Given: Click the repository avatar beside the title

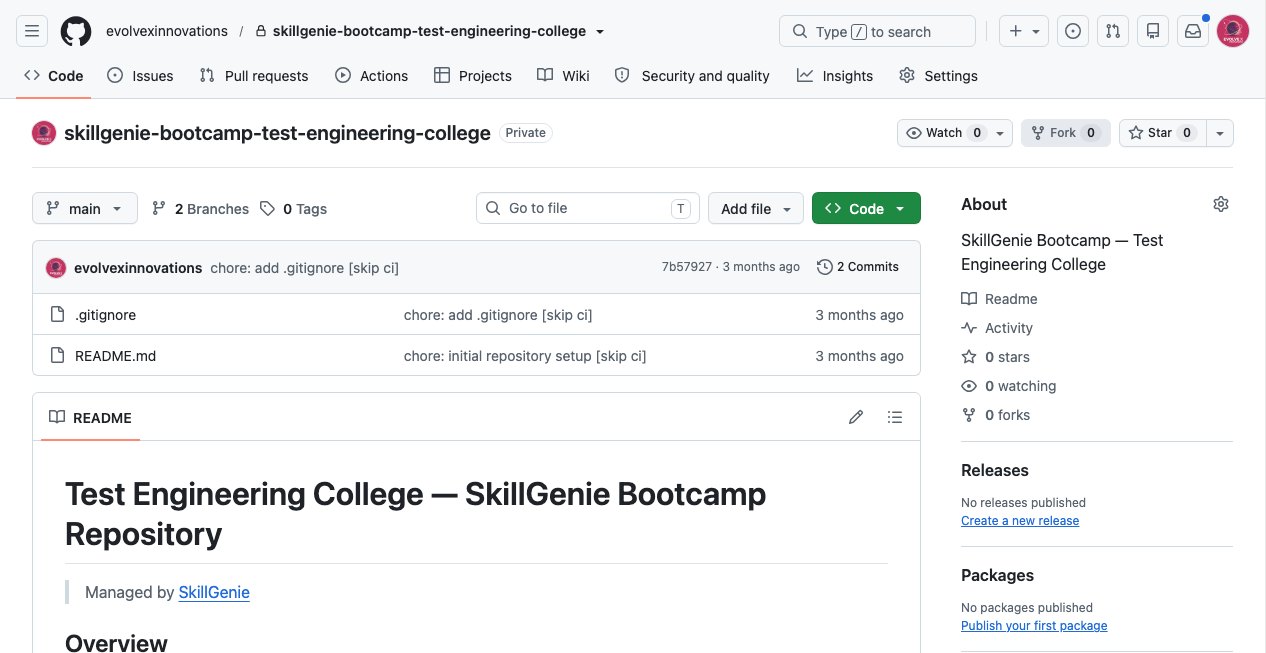Looking at the screenshot, I should (x=44, y=133).
